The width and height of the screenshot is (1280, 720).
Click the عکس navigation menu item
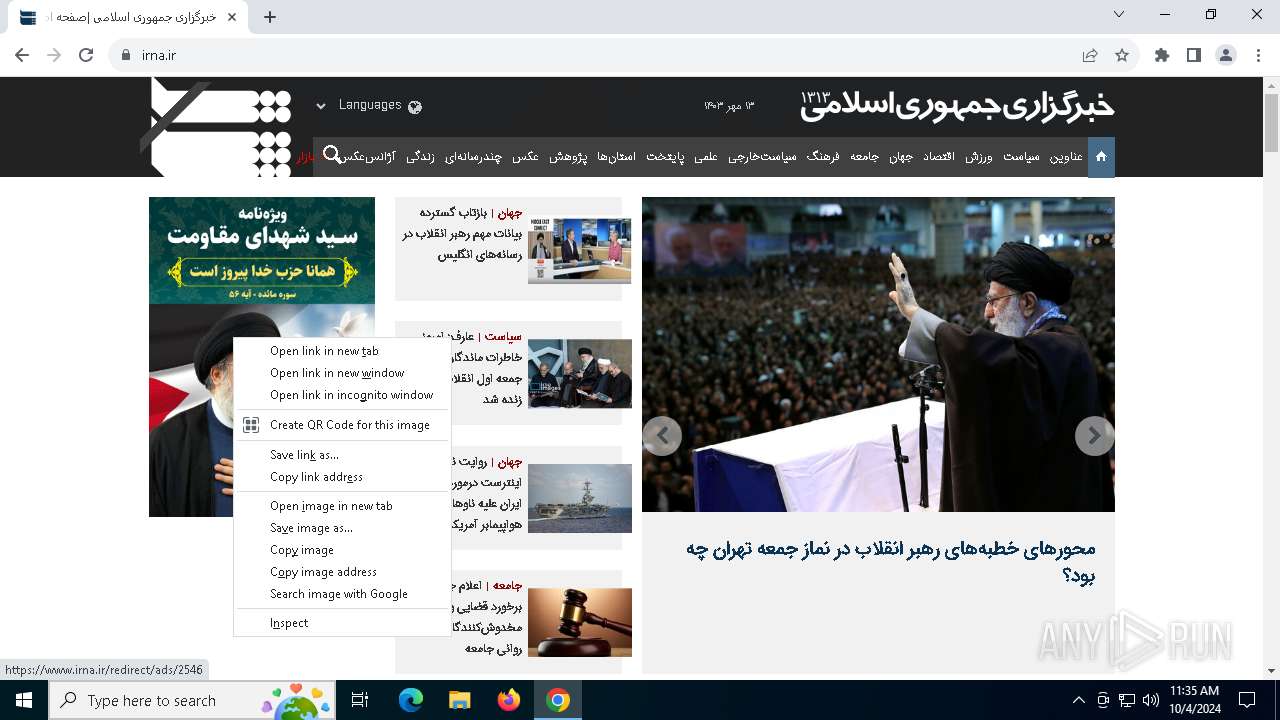tap(526, 157)
